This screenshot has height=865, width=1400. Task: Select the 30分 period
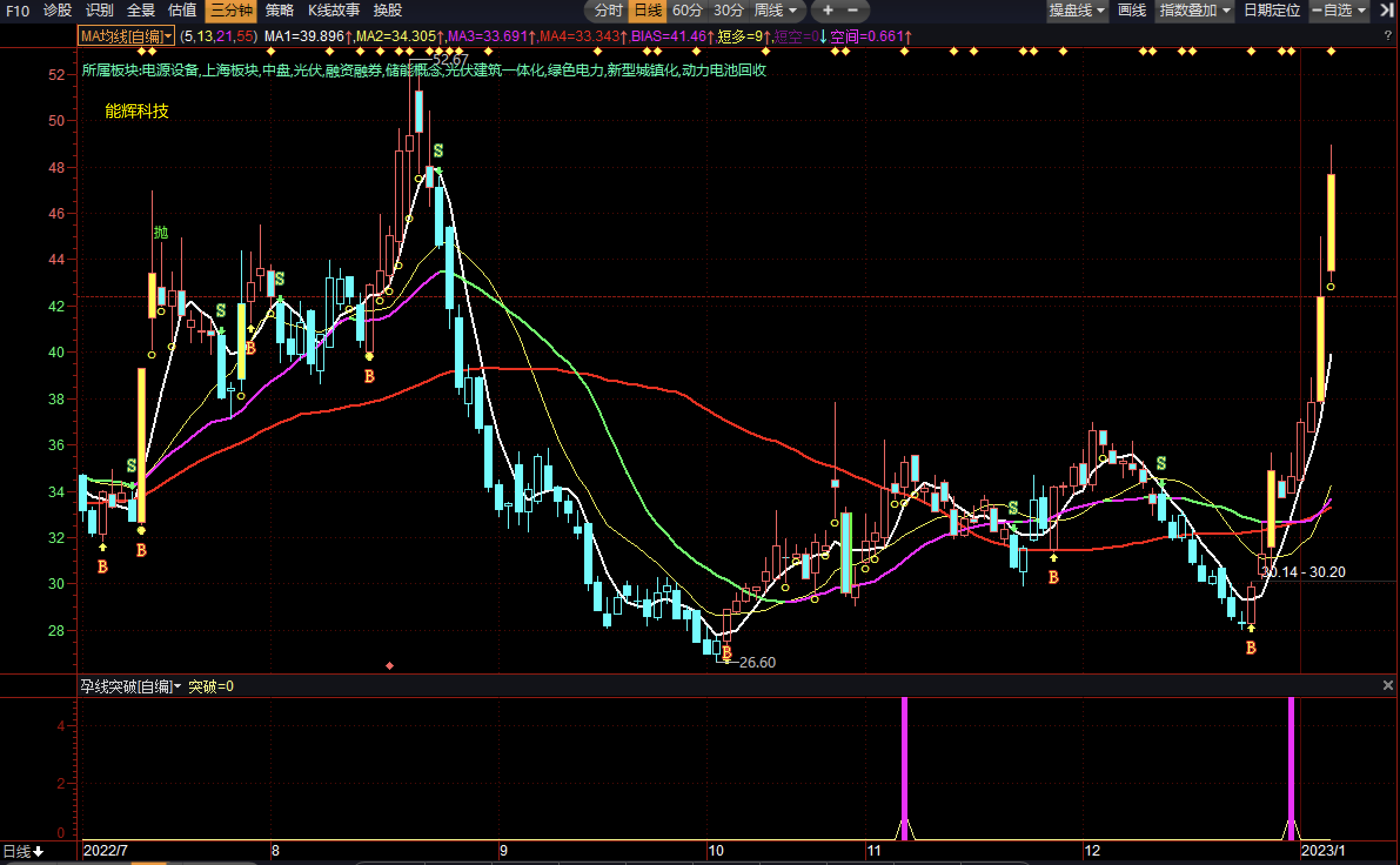click(728, 10)
